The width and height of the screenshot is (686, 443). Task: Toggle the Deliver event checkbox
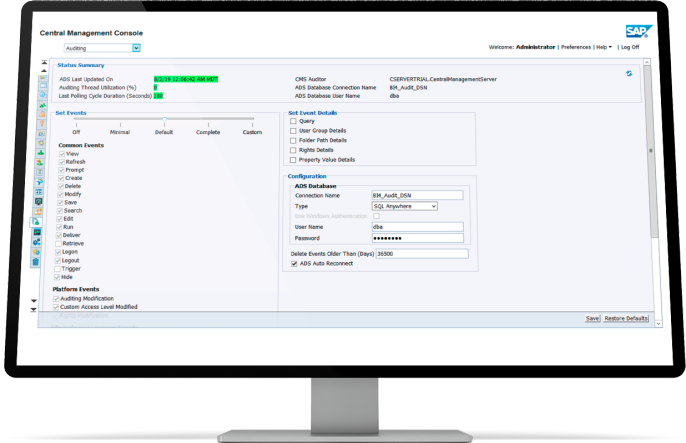click(x=59, y=235)
